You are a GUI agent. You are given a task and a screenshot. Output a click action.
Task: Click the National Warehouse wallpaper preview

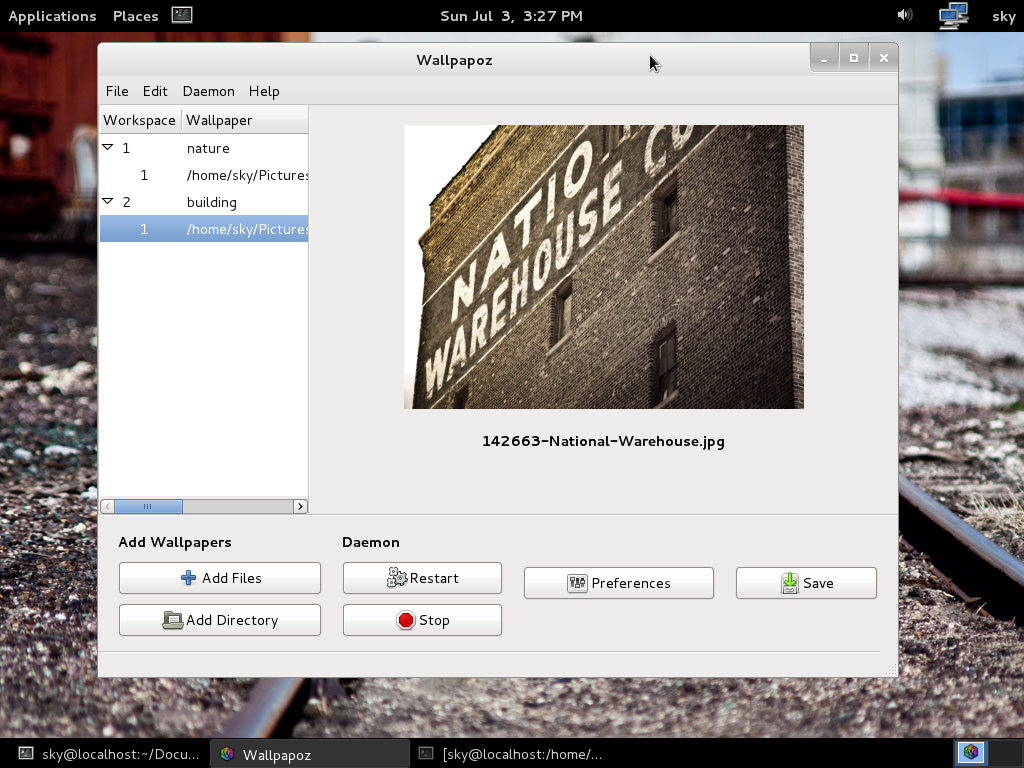[603, 266]
